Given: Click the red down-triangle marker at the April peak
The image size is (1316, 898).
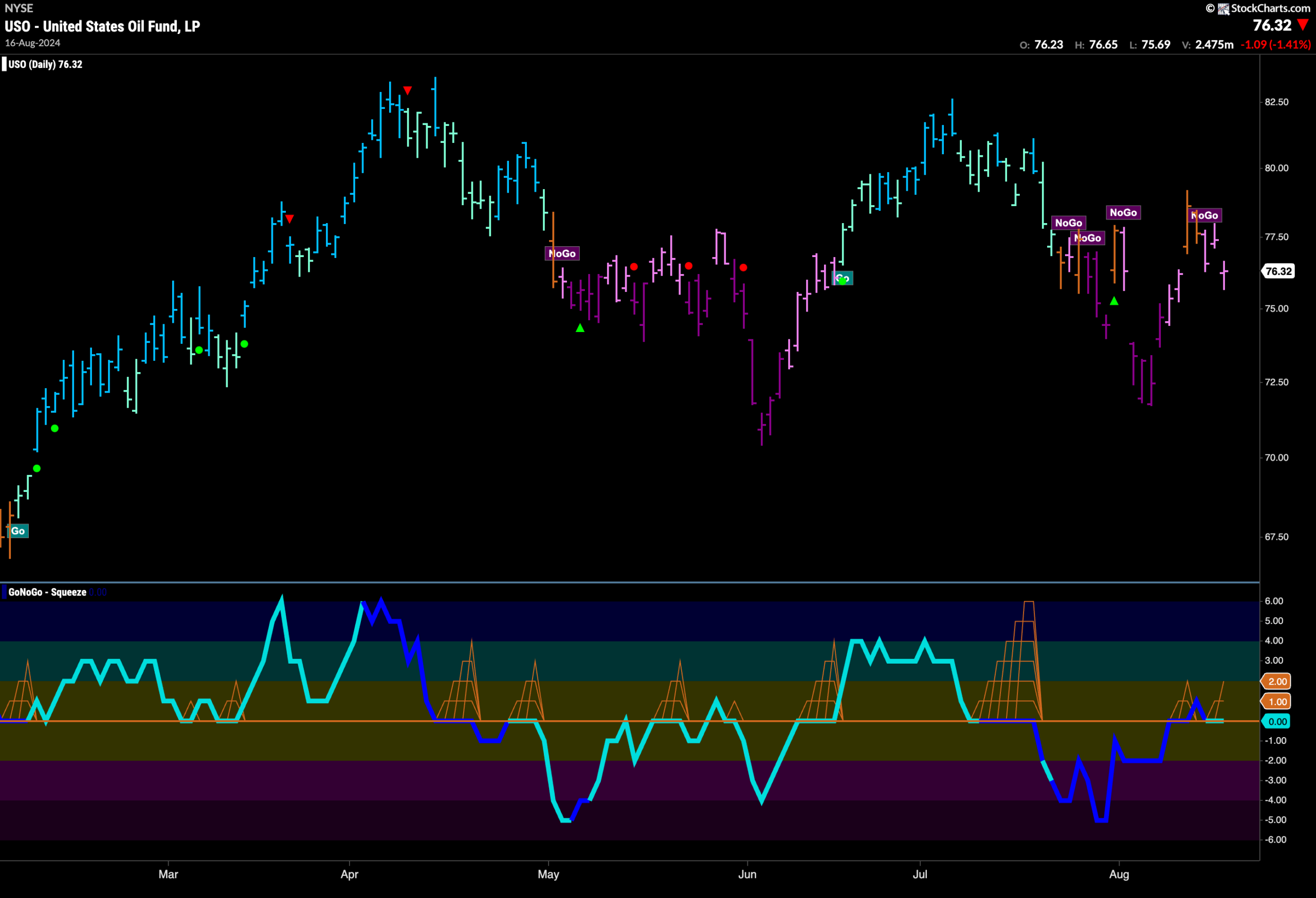Looking at the screenshot, I should pos(408,90).
